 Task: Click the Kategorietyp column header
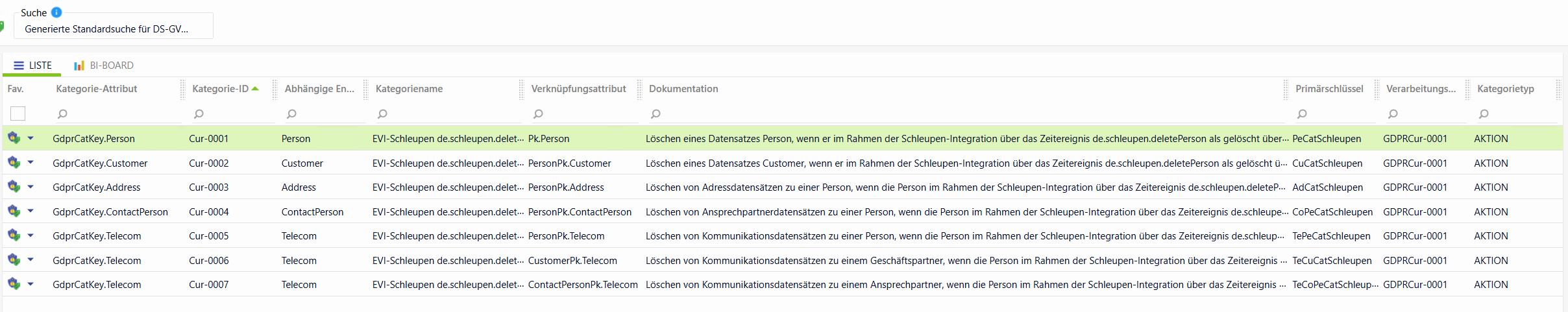(x=1506, y=89)
